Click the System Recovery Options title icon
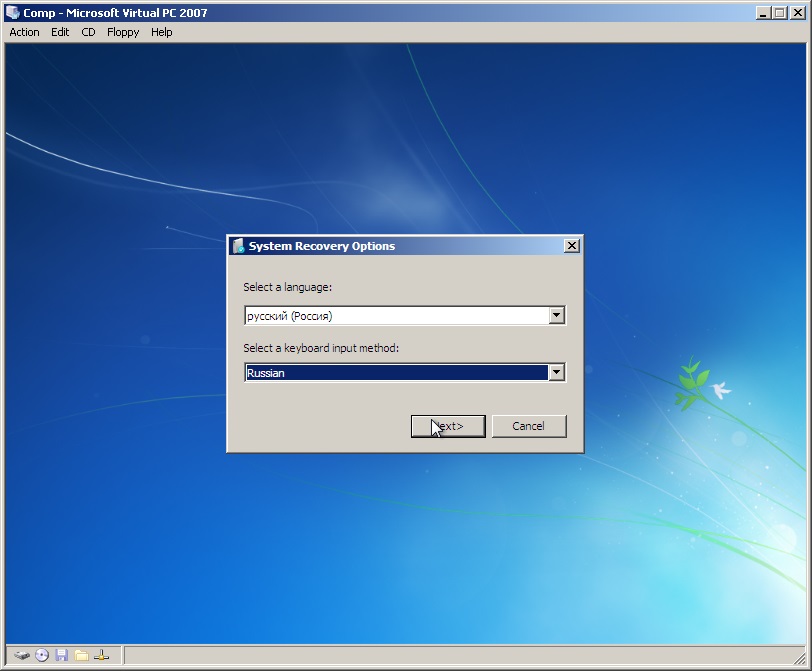This screenshot has width=812, height=671. [x=238, y=246]
